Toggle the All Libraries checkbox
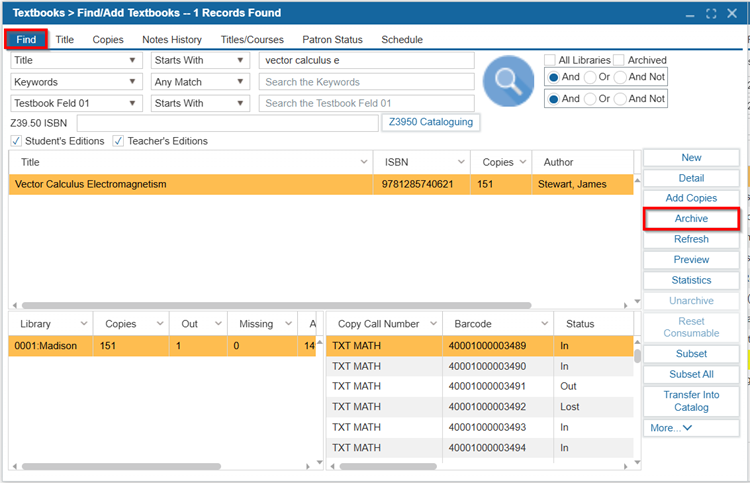750x483 pixels. (x=550, y=60)
